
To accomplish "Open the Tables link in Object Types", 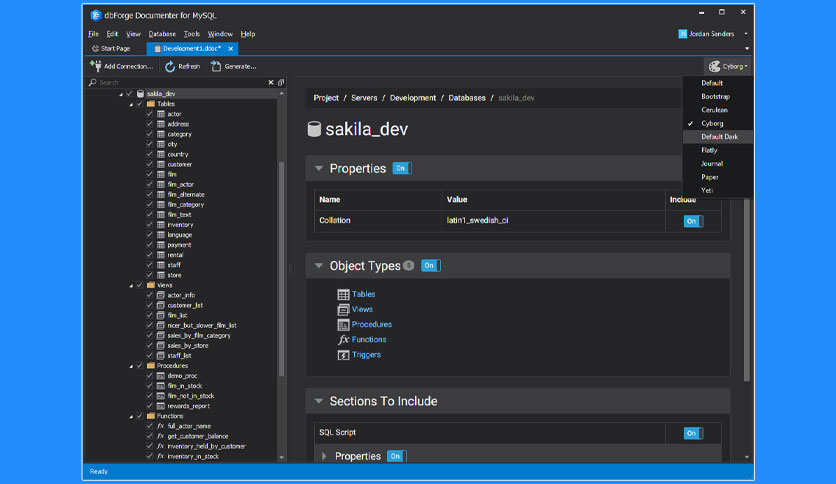I will coord(363,294).
